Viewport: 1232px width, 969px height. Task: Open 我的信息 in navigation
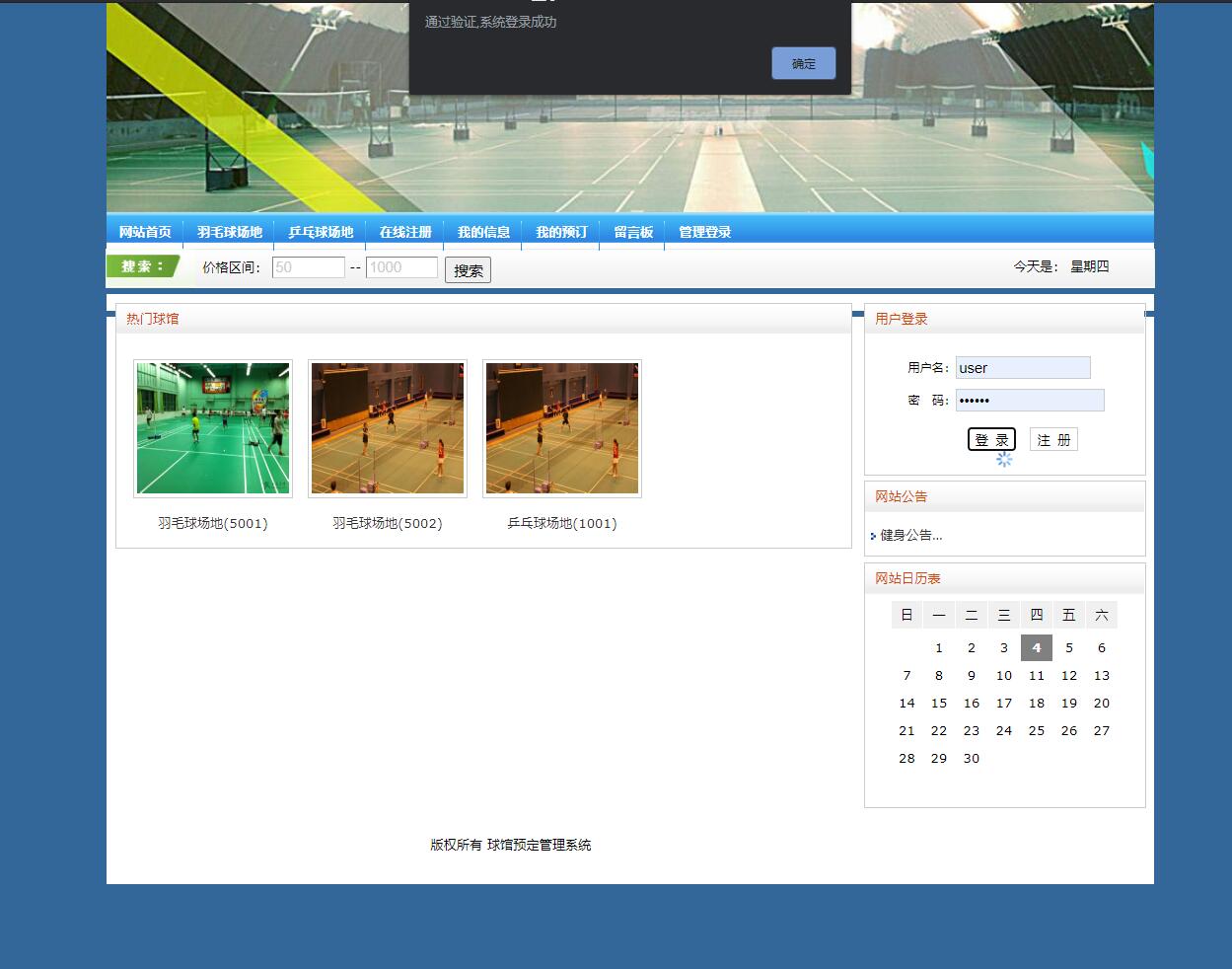483,232
